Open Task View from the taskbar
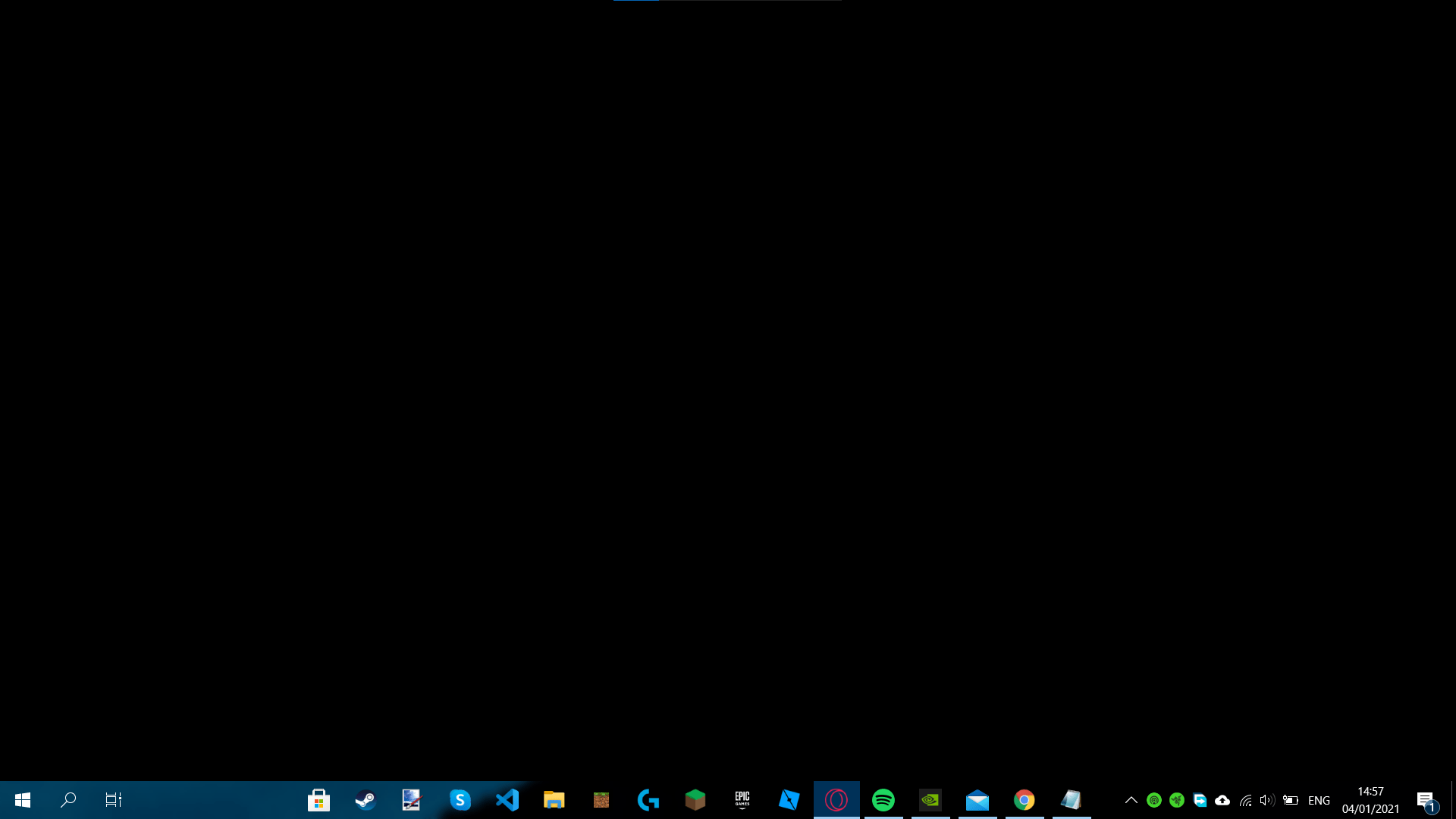Screen dimensions: 1456x819 (114, 800)
